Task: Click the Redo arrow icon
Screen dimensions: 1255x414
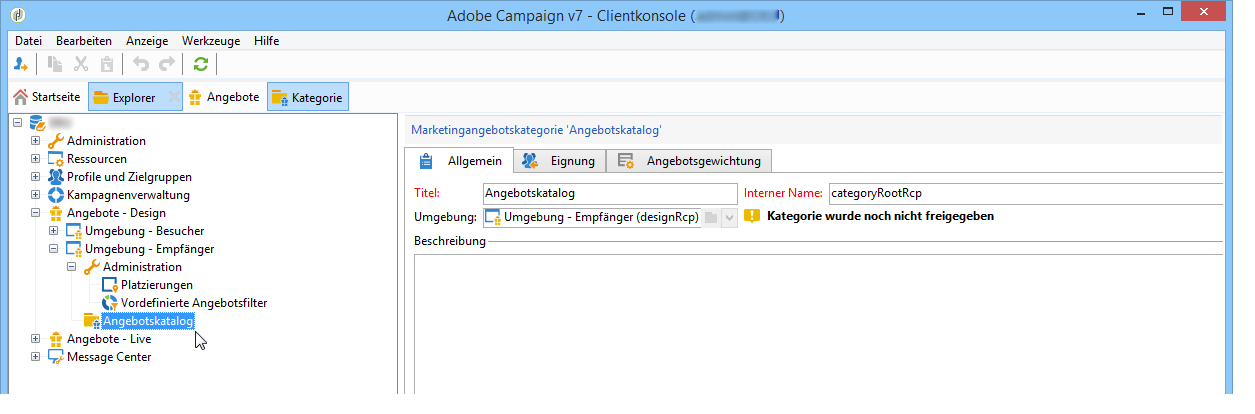Action: coord(166,65)
